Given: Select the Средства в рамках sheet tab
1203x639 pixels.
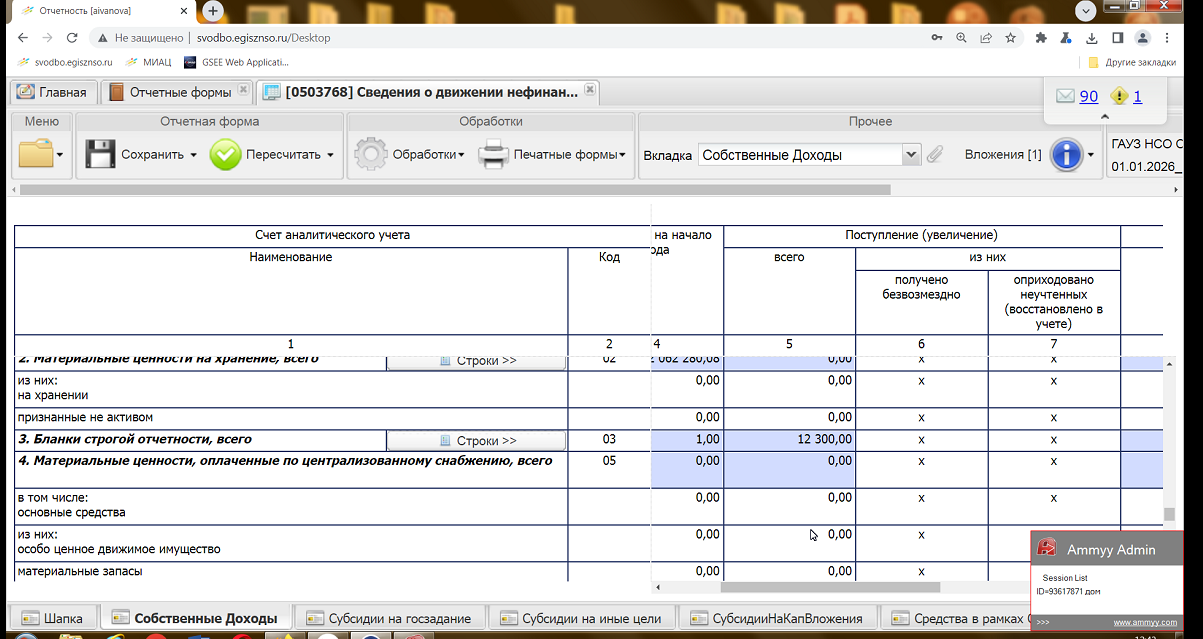Looking at the screenshot, I should click(955, 618).
